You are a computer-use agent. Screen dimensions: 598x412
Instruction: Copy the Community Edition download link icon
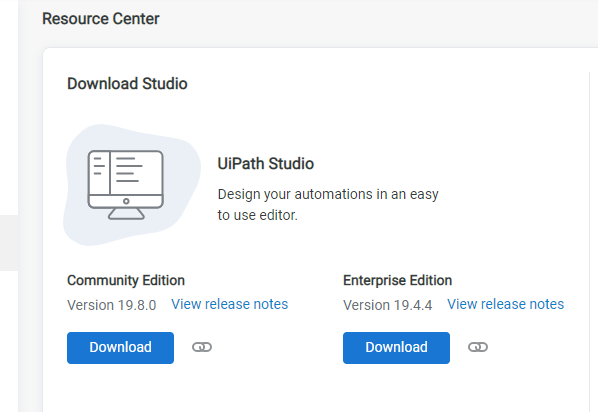(202, 347)
